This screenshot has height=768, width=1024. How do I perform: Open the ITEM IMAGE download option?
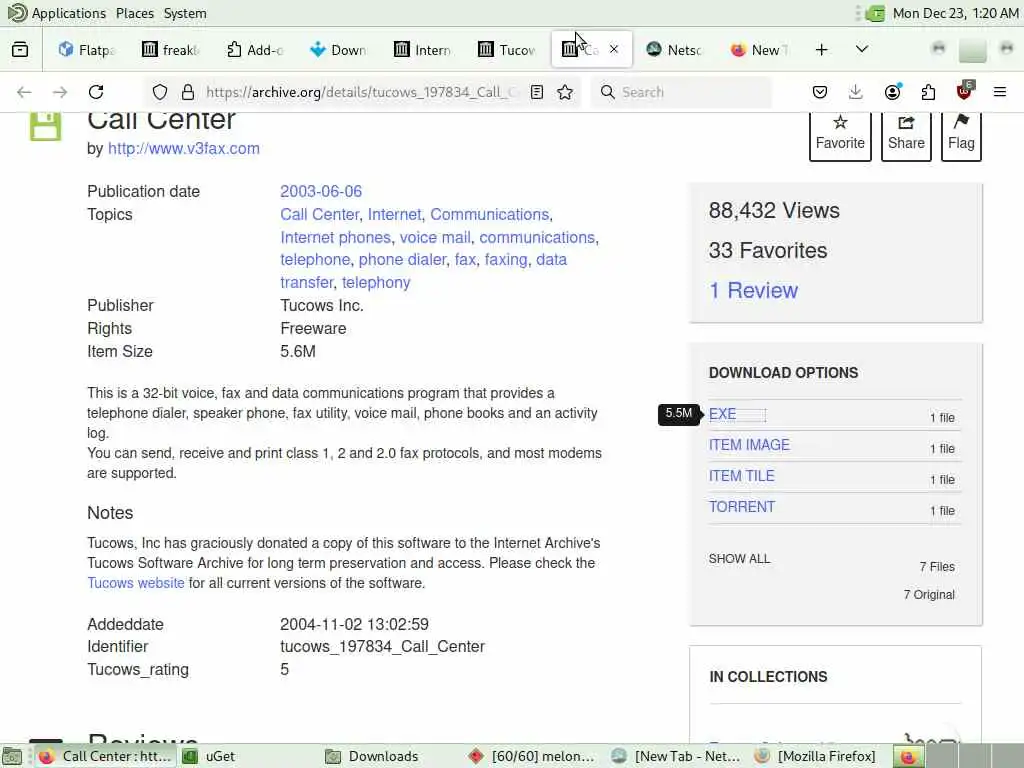[749, 445]
